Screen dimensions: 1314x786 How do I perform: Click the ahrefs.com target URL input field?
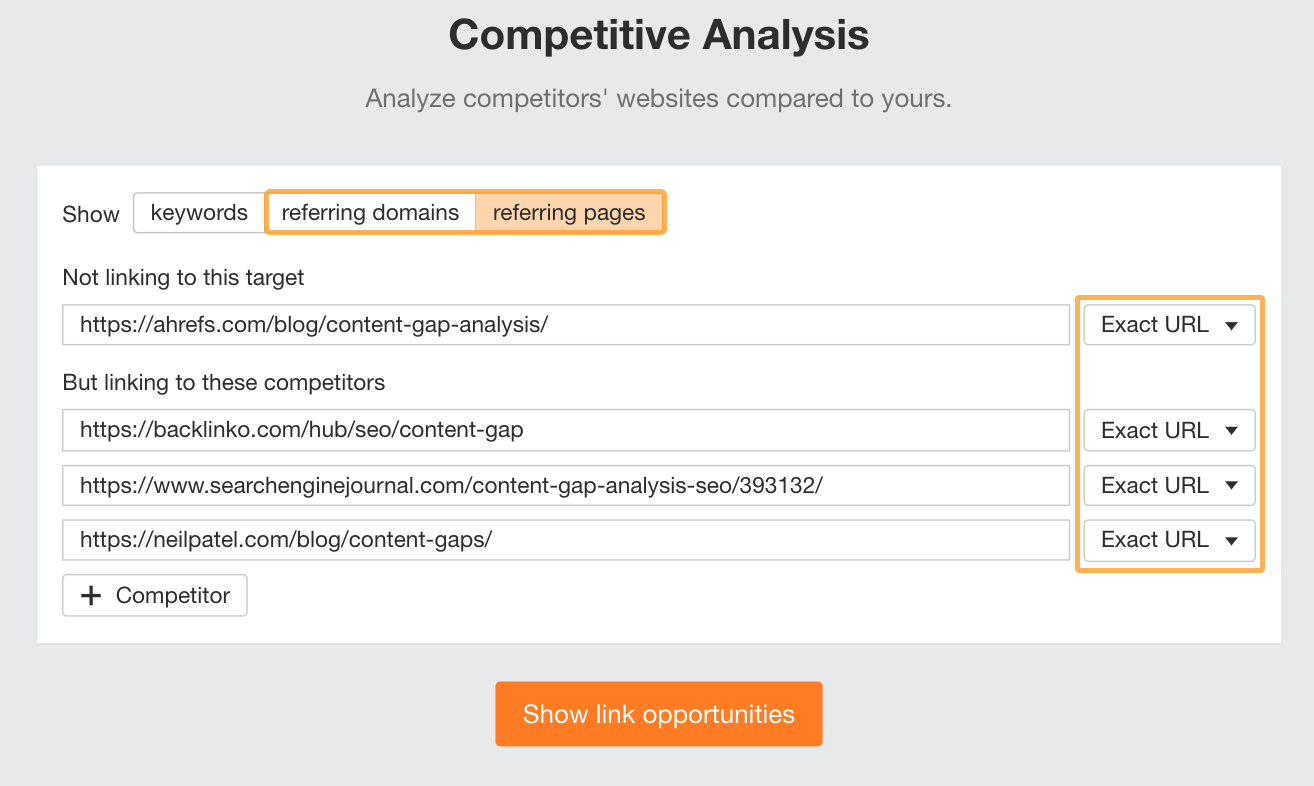(x=566, y=324)
